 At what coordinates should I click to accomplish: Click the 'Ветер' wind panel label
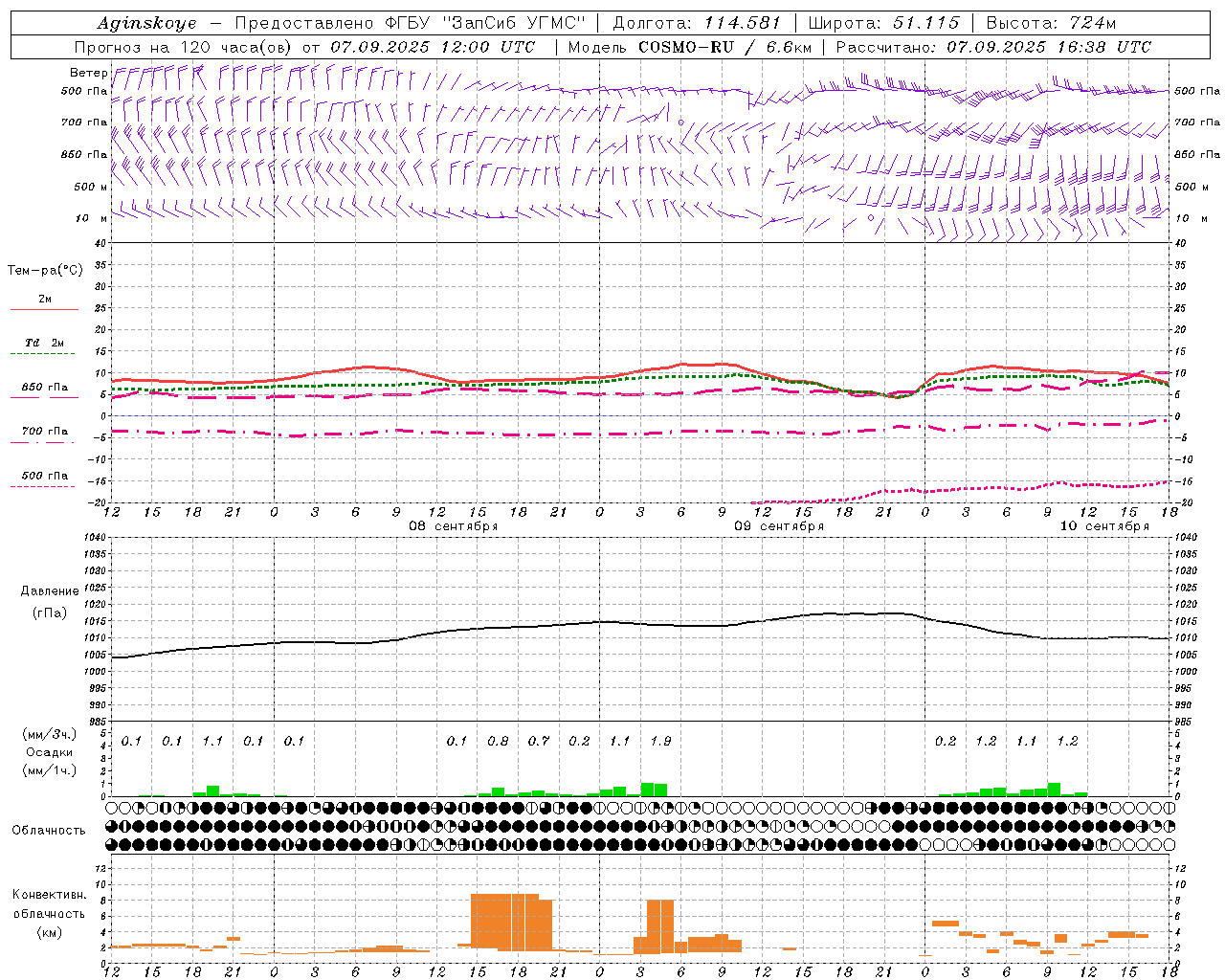(x=88, y=73)
